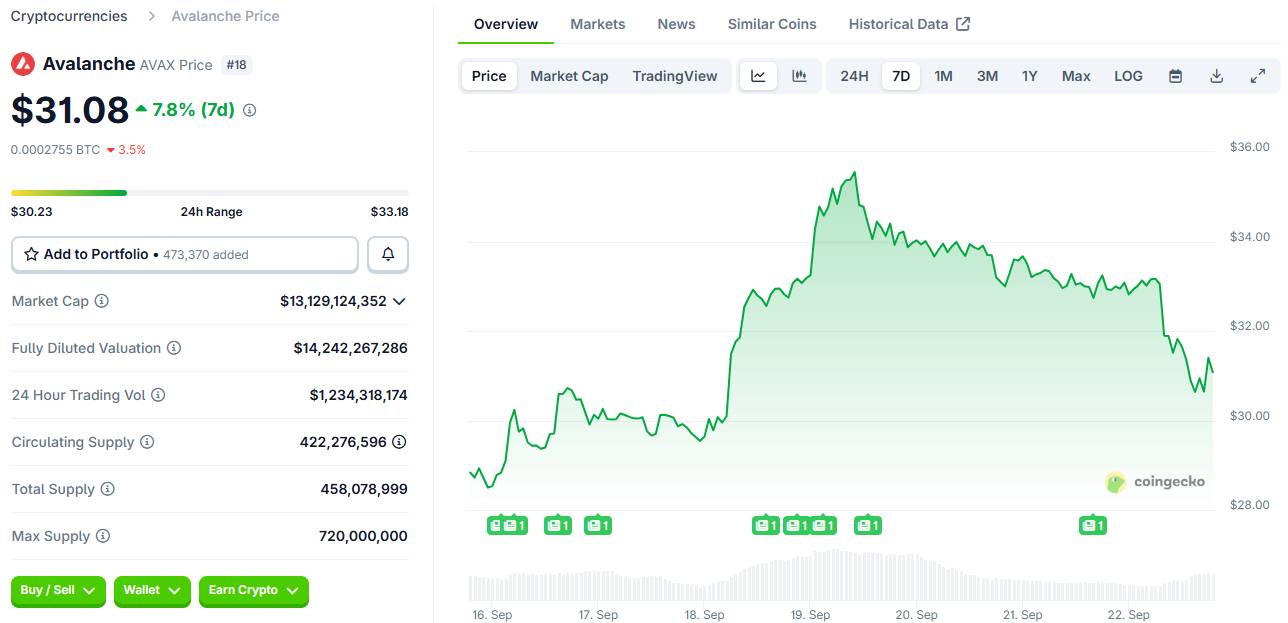
Task: Open the Similar Coins tab
Action: click(x=772, y=24)
